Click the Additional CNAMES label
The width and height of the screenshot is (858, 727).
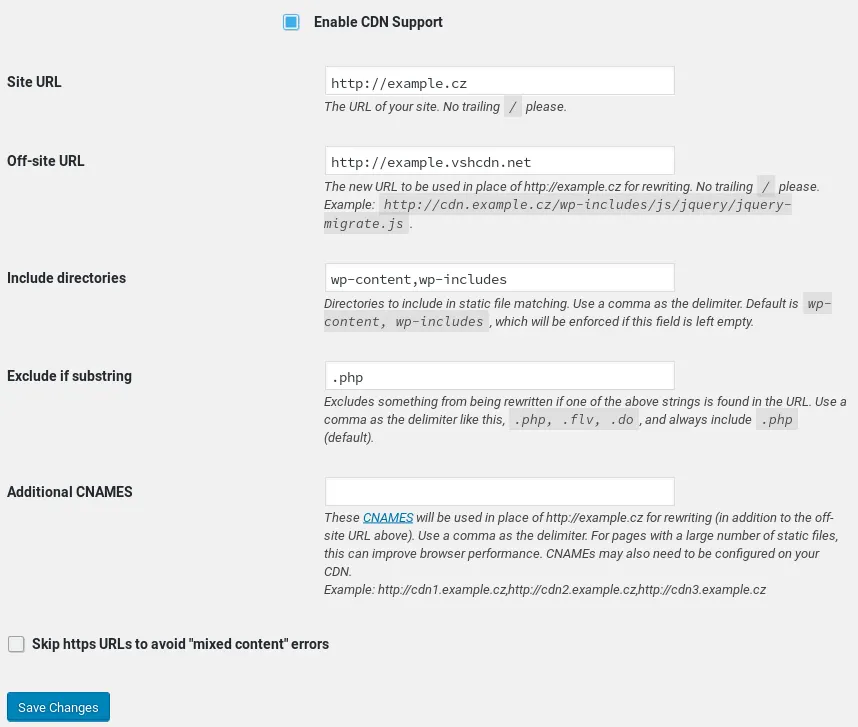coord(69,492)
